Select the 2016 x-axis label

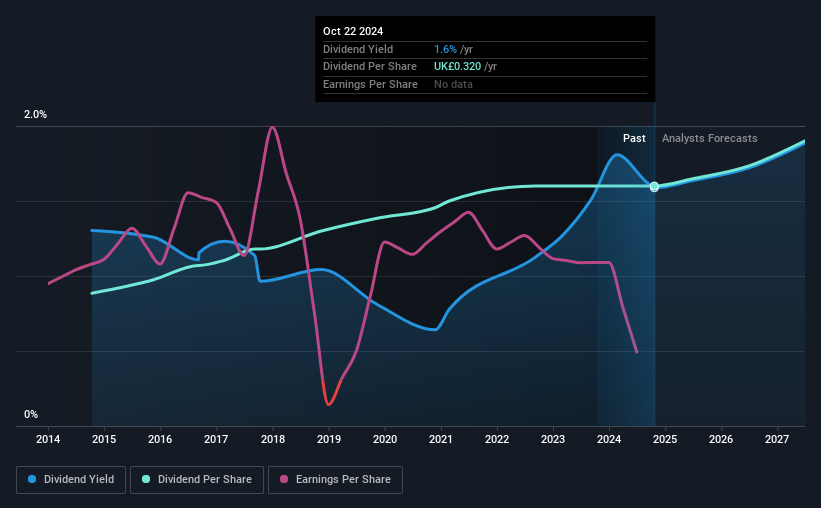coord(160,439)
